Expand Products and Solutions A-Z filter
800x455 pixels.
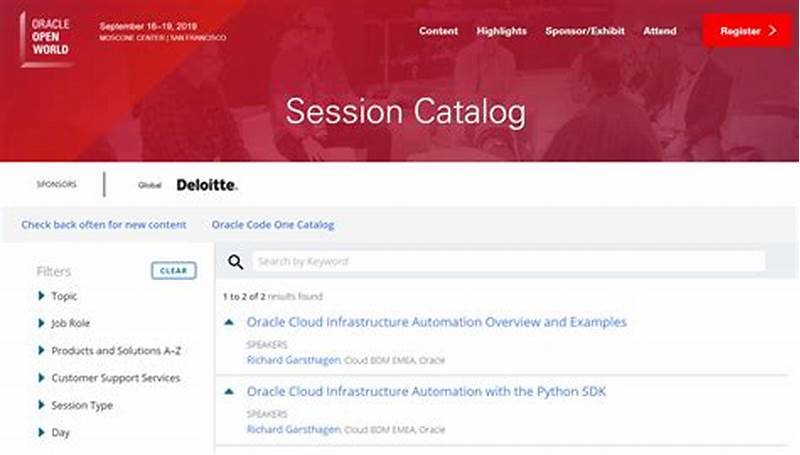[x=110, y=351]
